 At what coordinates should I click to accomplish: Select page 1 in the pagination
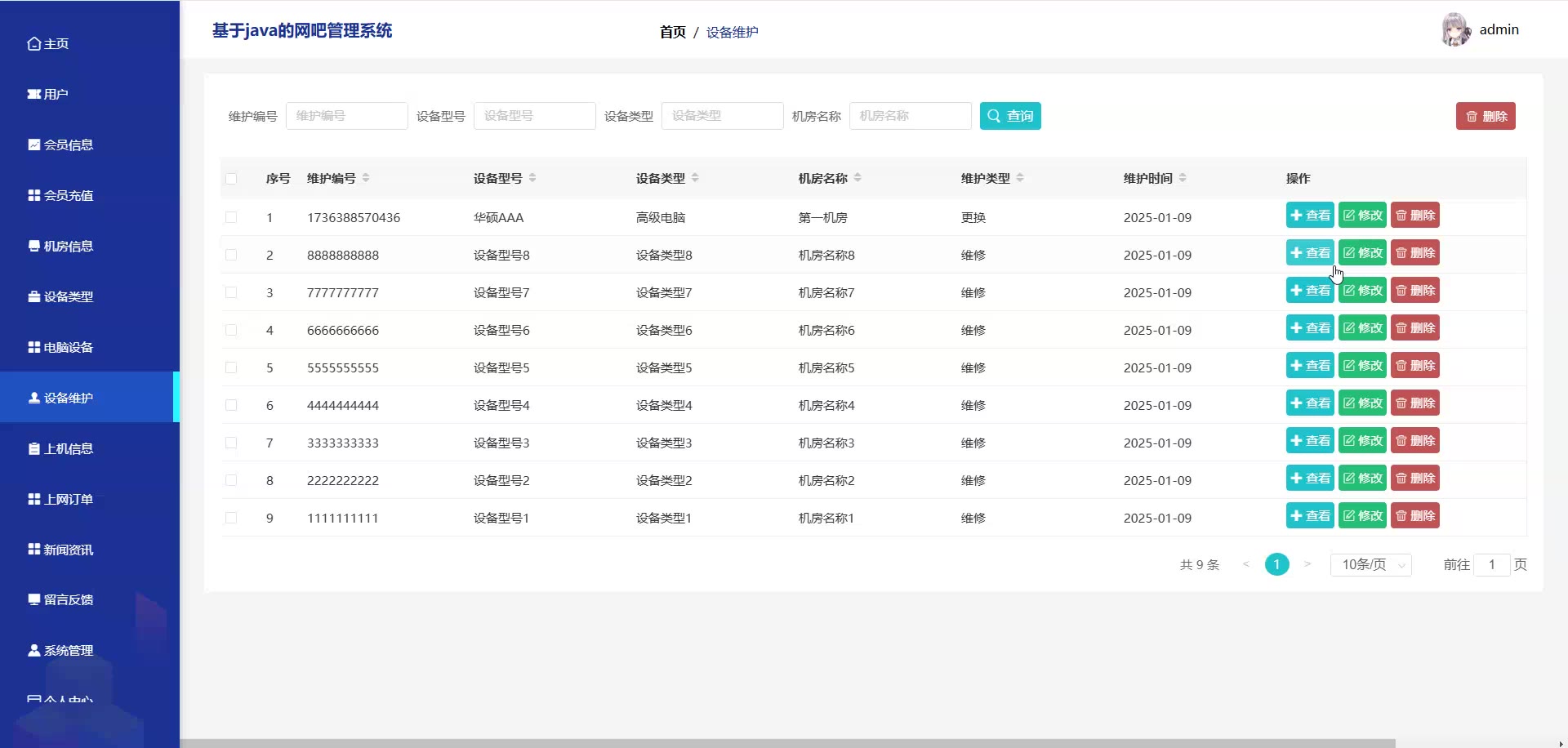(x=1276, y=564)
